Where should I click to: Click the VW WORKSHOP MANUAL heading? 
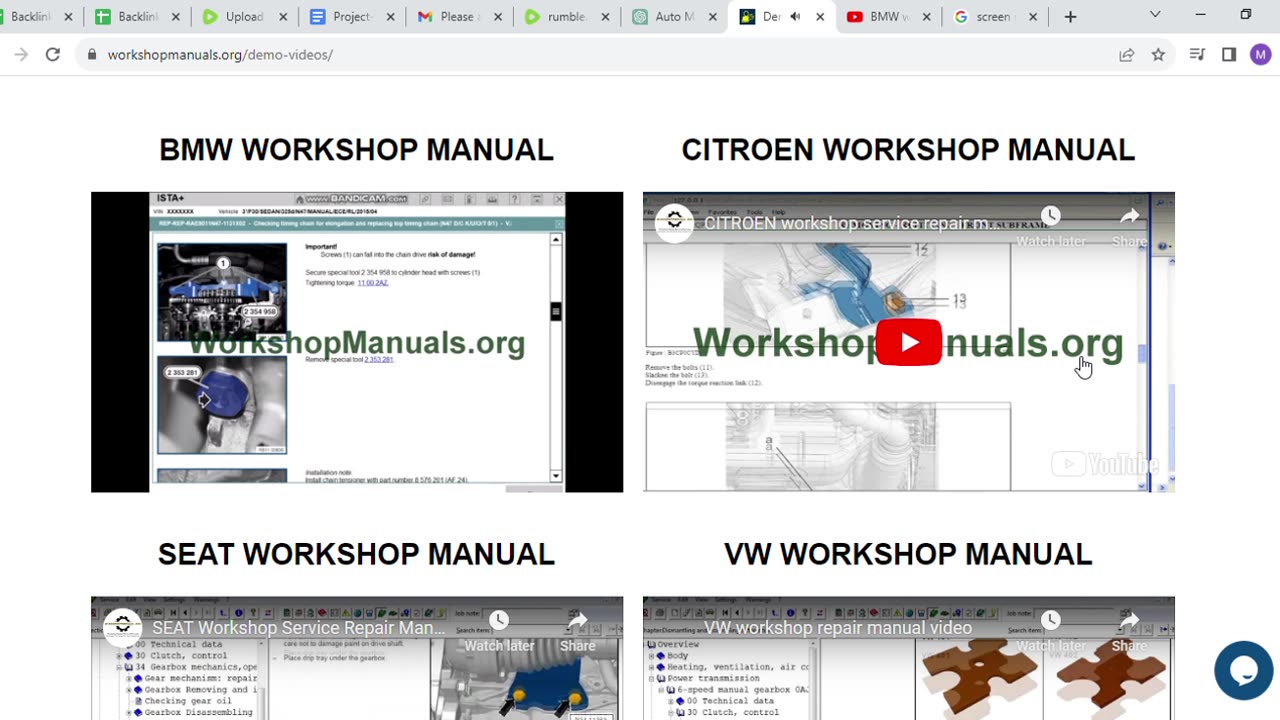[908, 554]
